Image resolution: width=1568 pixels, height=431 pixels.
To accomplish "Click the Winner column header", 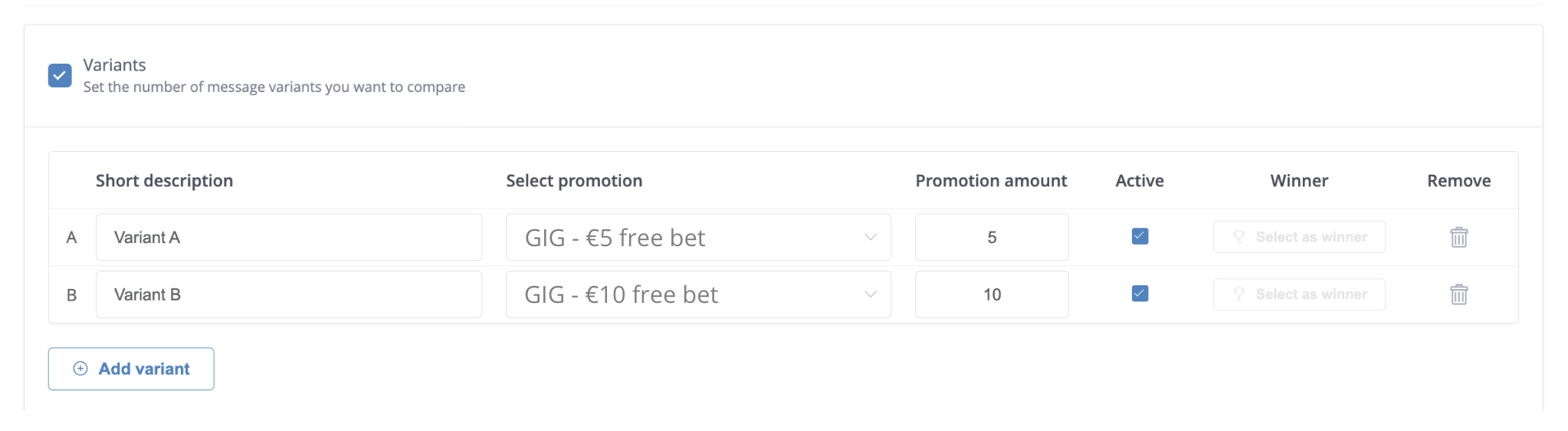I will [x=1299, y=181].
